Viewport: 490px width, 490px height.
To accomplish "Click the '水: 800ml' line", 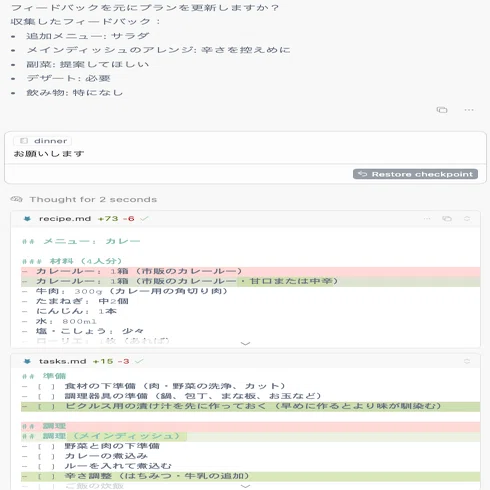I will coord(59,321).
